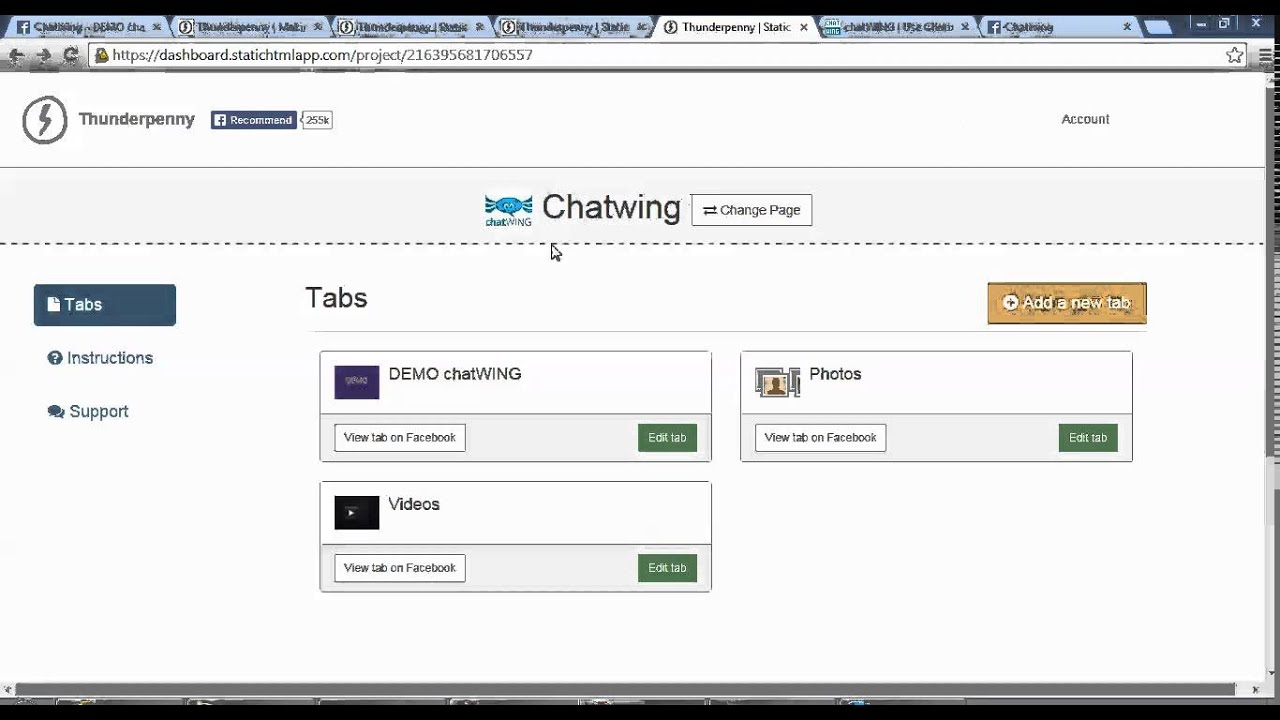Select the Tabs sidebar item
The image size is (1280, 720).
click(105, 305)
